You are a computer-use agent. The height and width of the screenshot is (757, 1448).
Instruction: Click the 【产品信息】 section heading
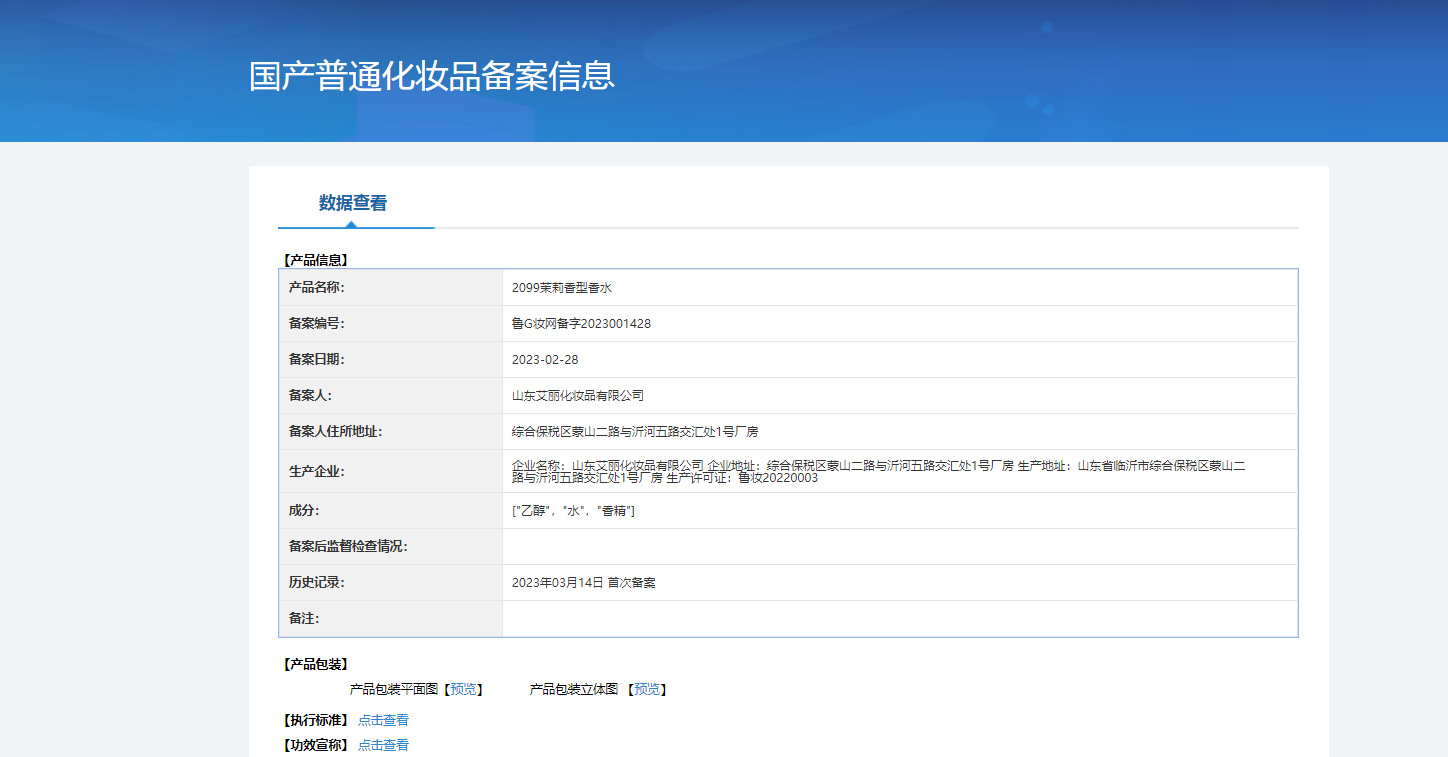(316, 260)
